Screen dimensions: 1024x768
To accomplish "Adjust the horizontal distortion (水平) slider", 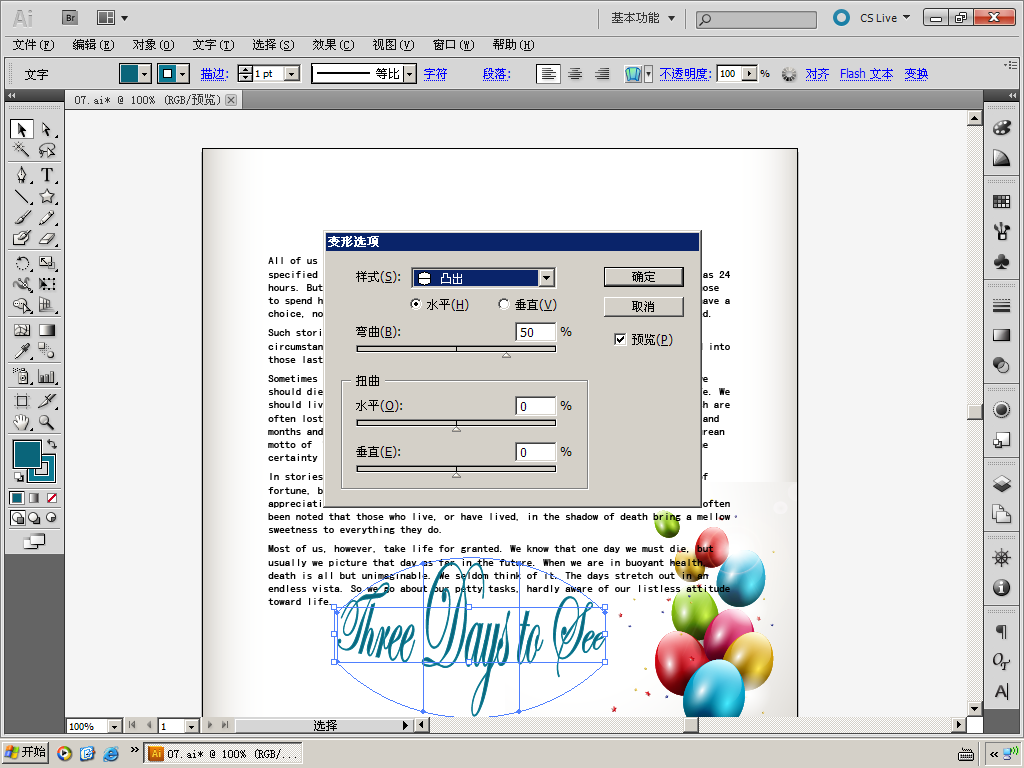I will tap(456, 428).
